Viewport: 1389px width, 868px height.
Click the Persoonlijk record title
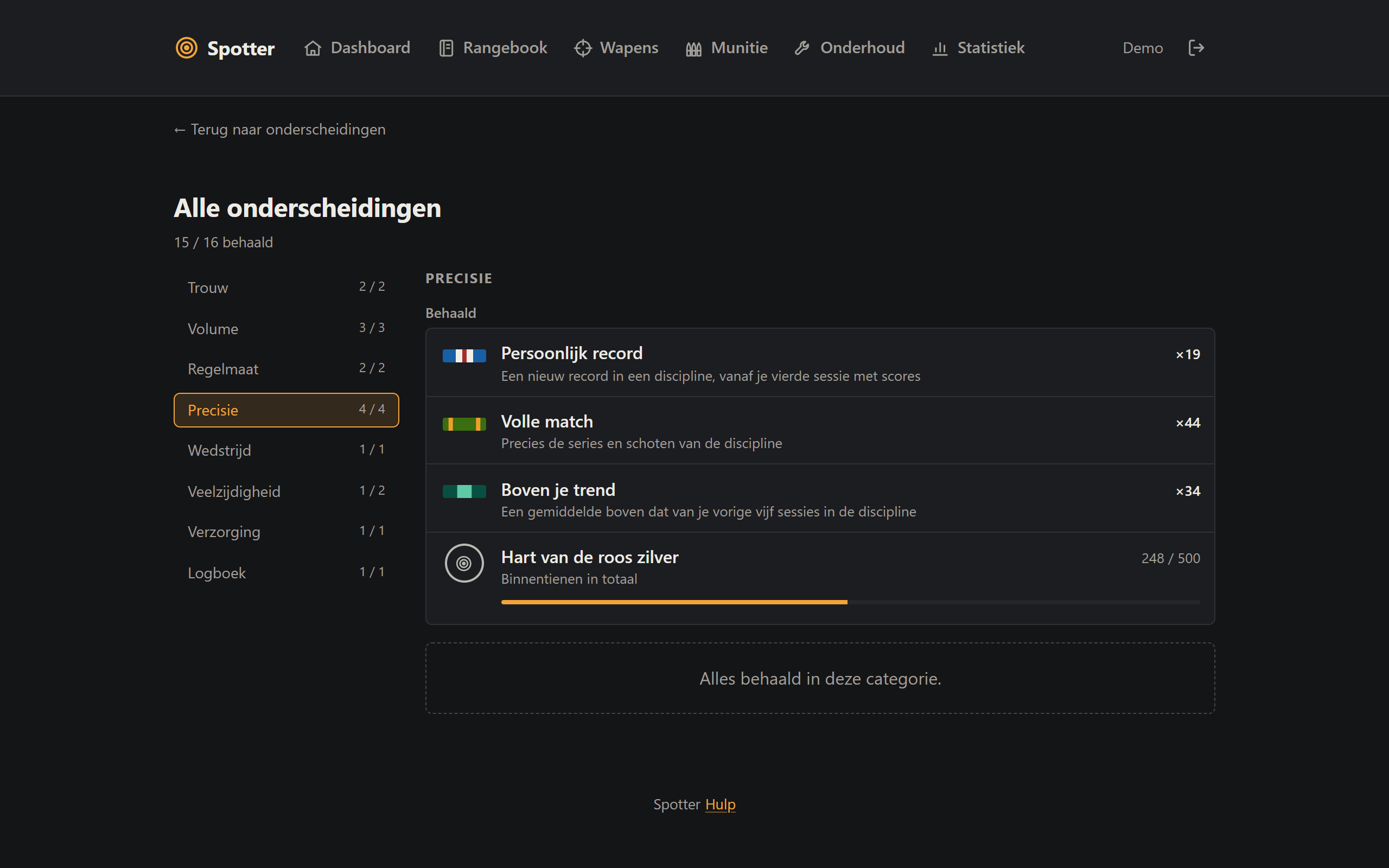tap(572, 353)
